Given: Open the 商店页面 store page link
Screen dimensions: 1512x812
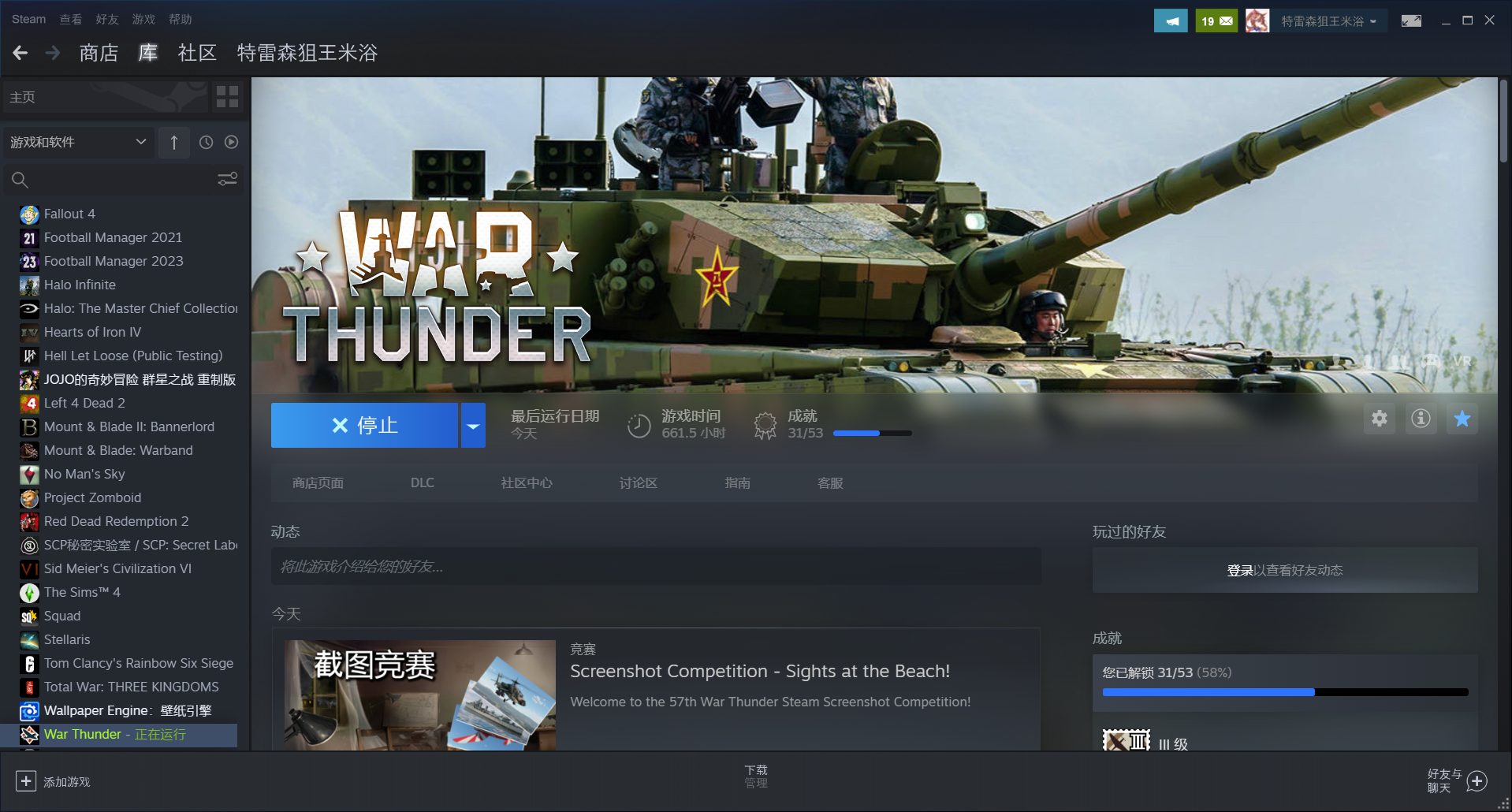Looking at the screenshot, I should (318, 482).
